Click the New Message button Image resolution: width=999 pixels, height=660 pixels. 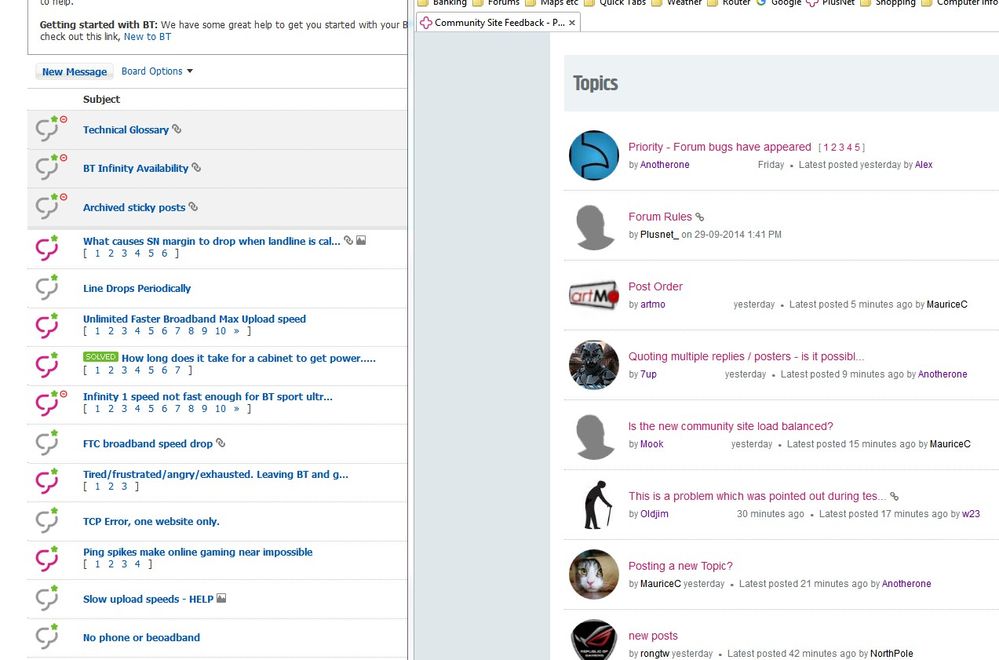pos(74,72)
